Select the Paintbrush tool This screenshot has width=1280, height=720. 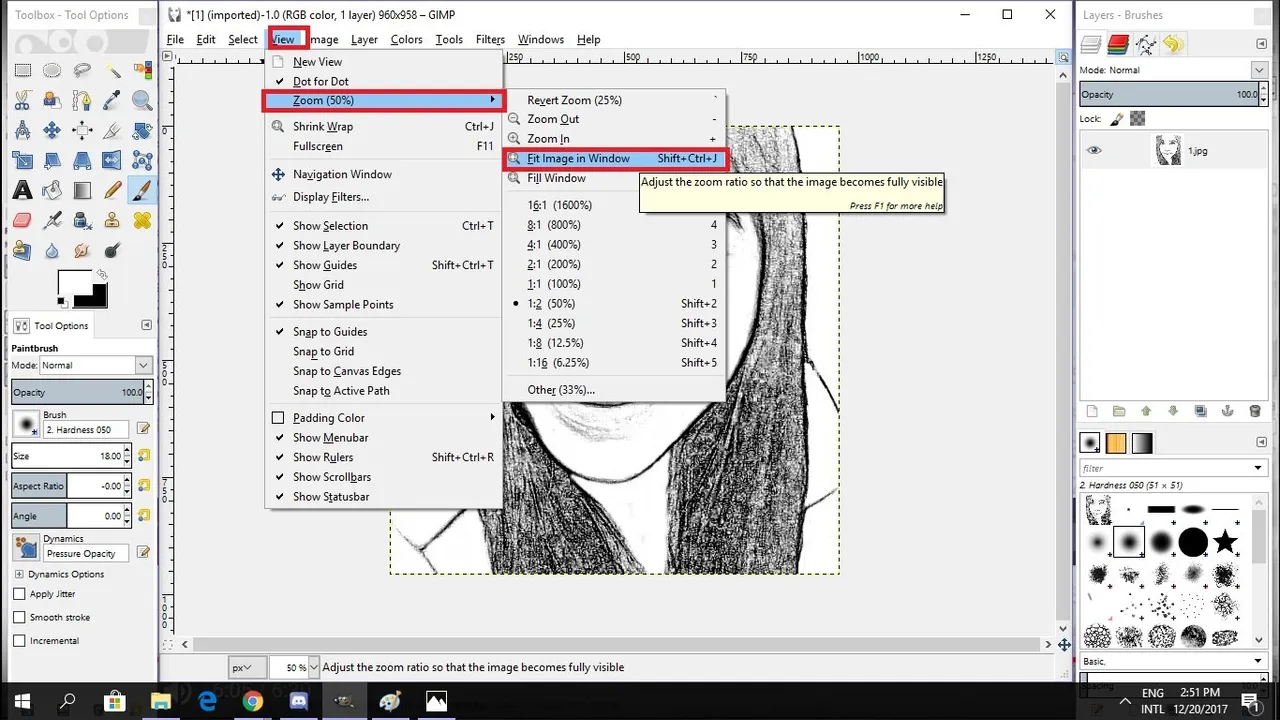[x=142, y=191]
